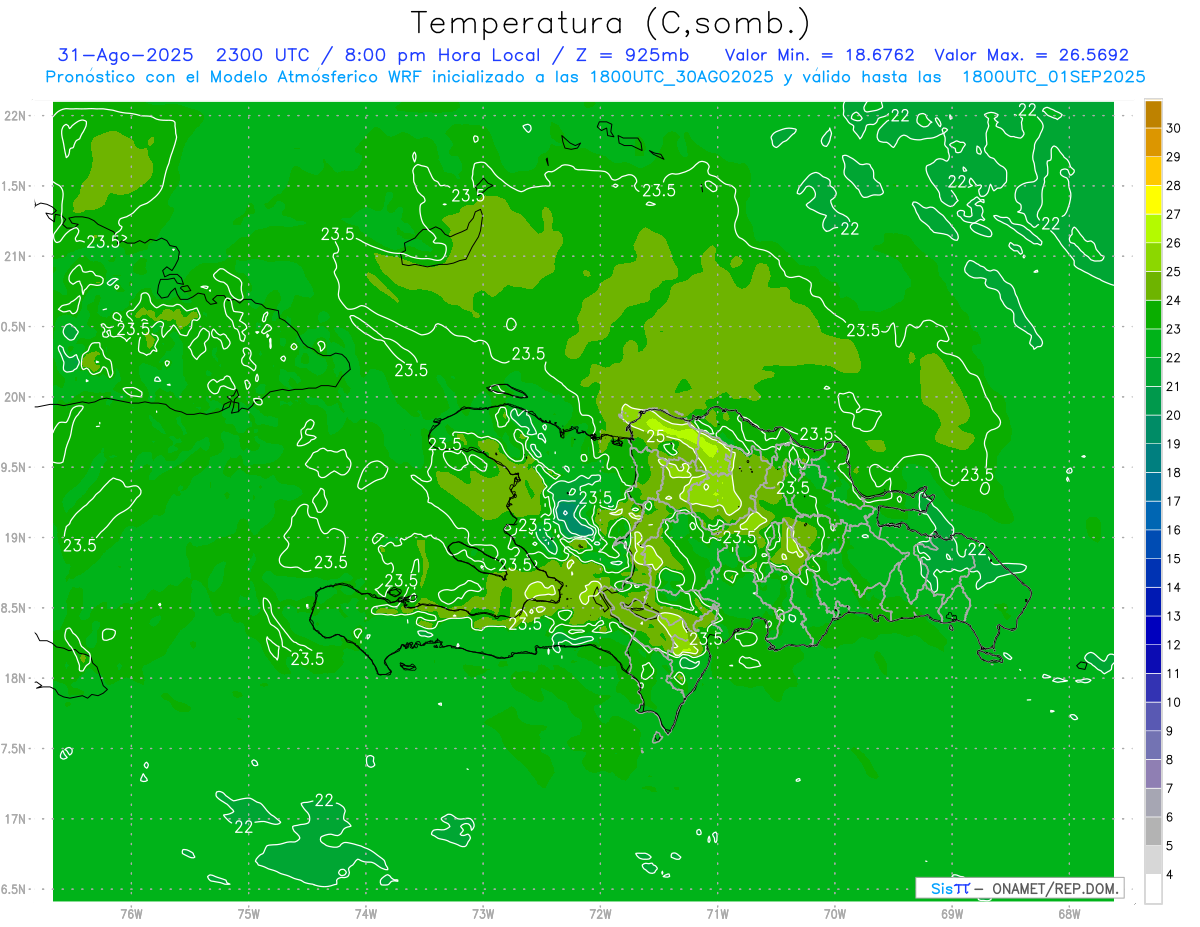Click 'Valor Max. = 26.5692' value
Screen dimensions: 1200x927
coord(1031,55)
